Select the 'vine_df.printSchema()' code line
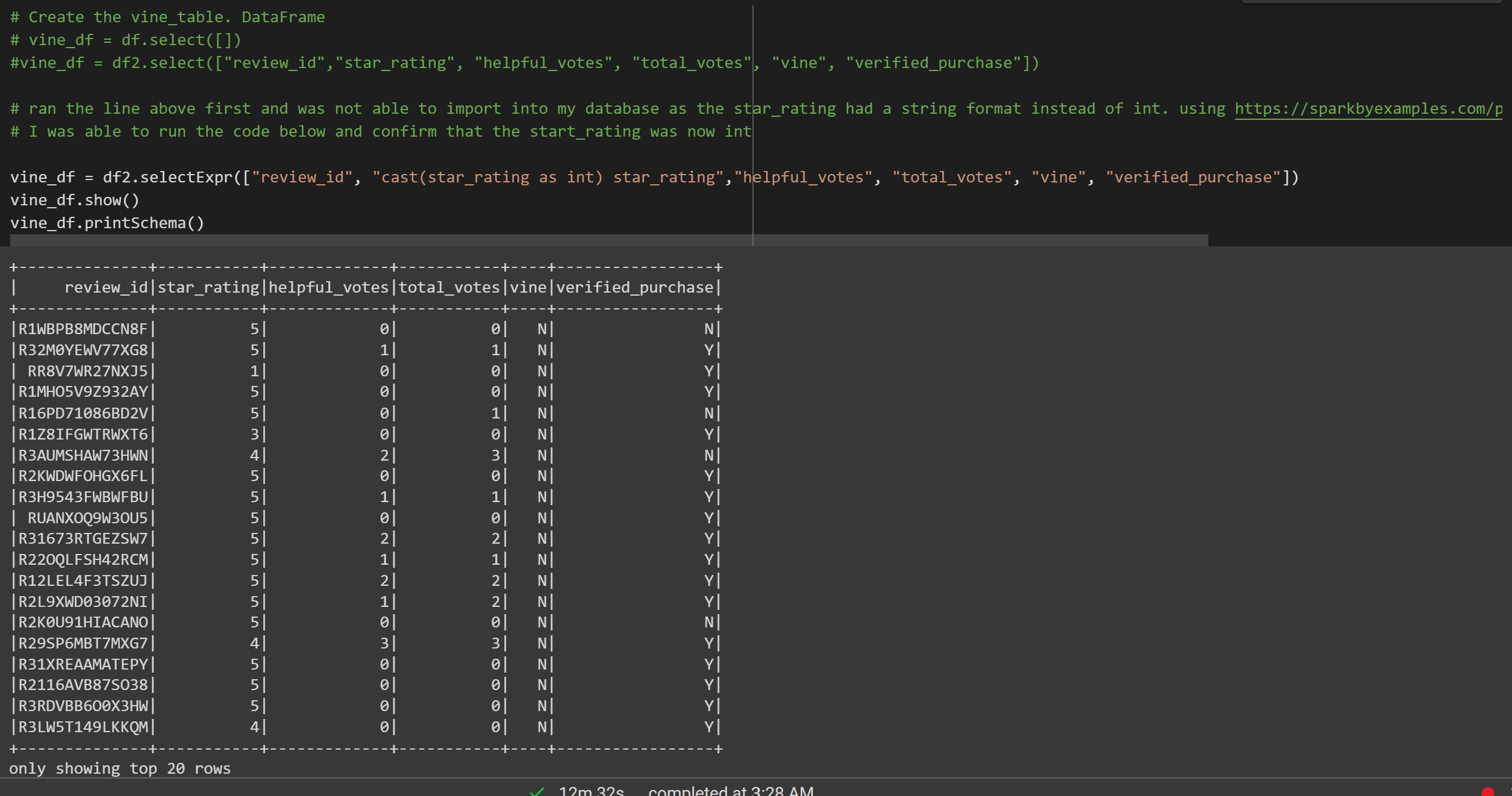The height and width of the screenshot is (796, 1512). [x=106, y=223]
